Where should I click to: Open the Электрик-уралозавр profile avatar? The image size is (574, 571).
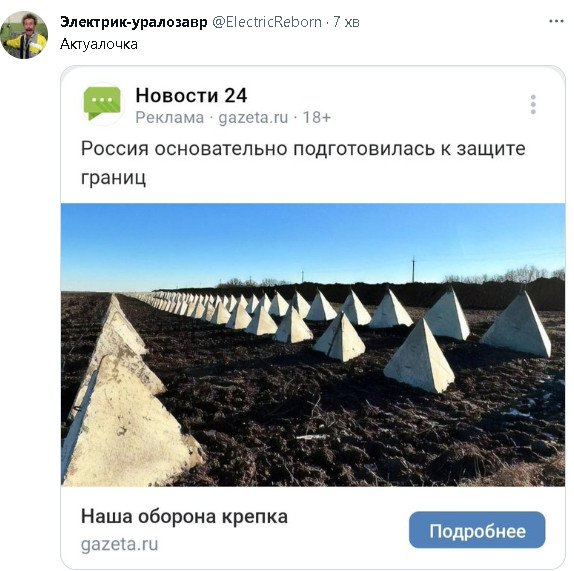[x=24, y=35]
